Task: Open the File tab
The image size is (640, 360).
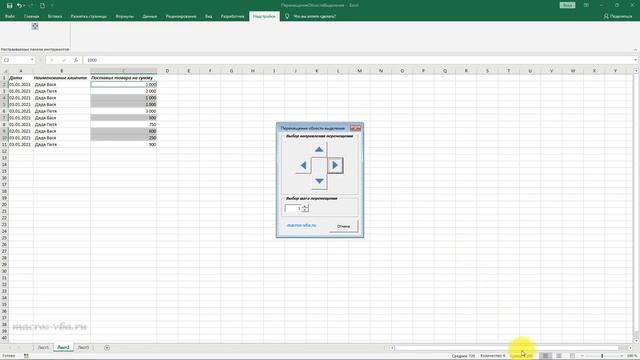Action: 10,16
